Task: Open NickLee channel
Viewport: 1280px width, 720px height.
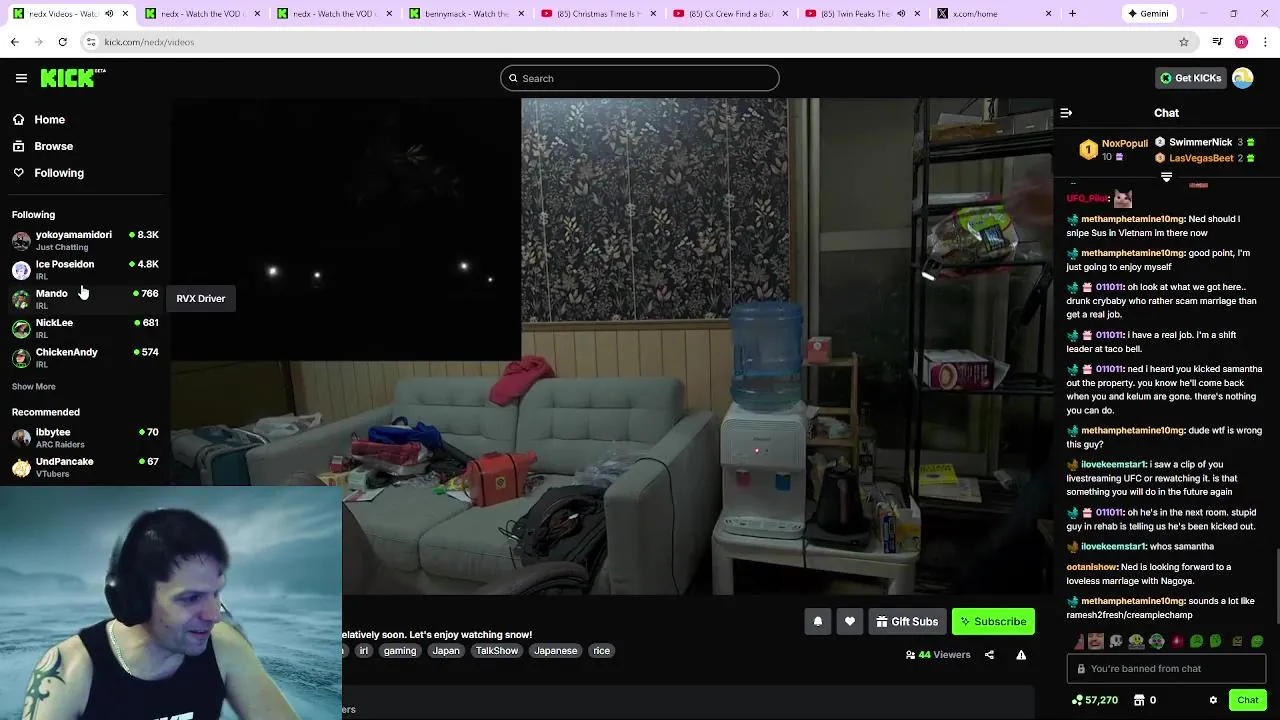Action: tap(85, 328)
